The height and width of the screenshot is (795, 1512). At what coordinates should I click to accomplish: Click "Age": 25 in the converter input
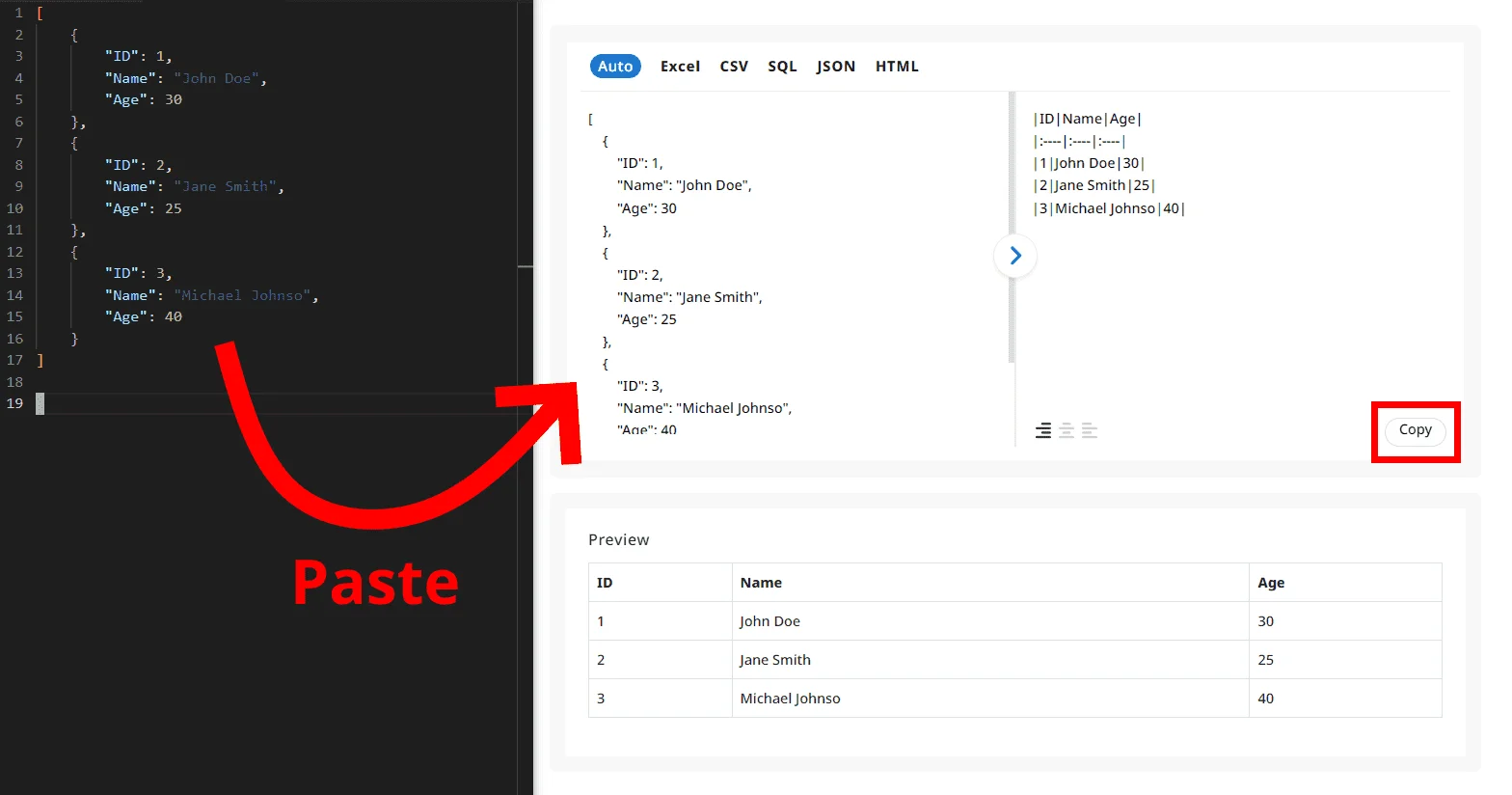pos(647,319)
